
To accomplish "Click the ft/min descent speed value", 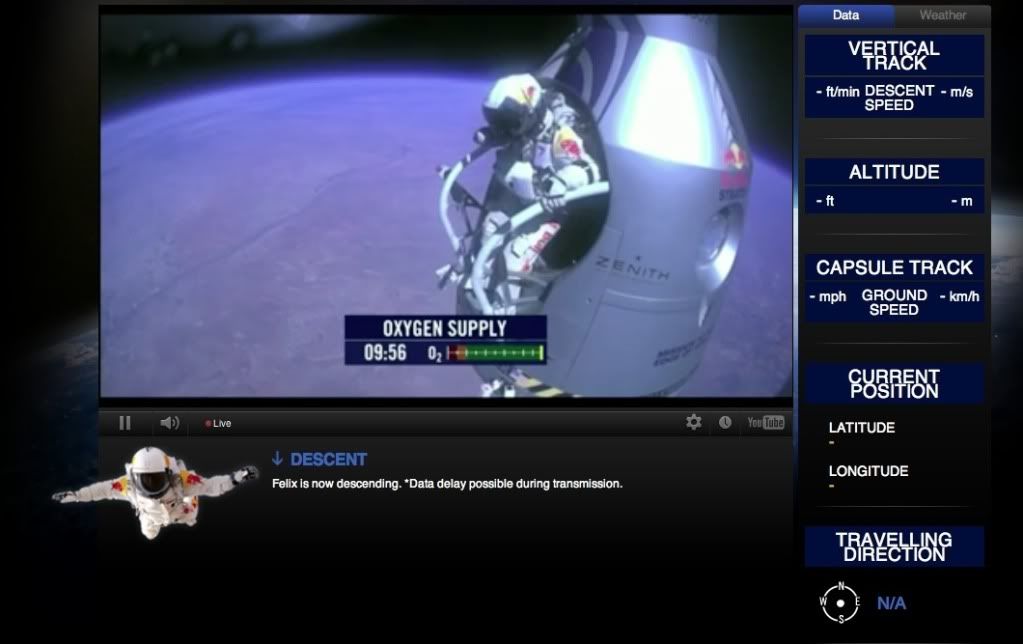I will pos(838,92).
